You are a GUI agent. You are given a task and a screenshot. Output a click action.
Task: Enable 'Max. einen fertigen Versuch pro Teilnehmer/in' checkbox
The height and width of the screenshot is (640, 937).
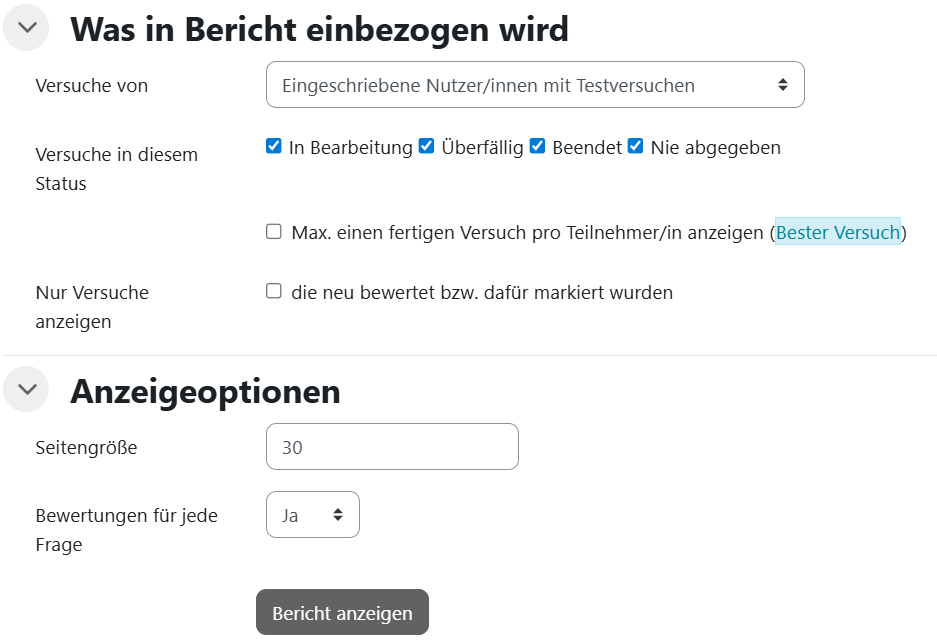(x=274, y=232)
